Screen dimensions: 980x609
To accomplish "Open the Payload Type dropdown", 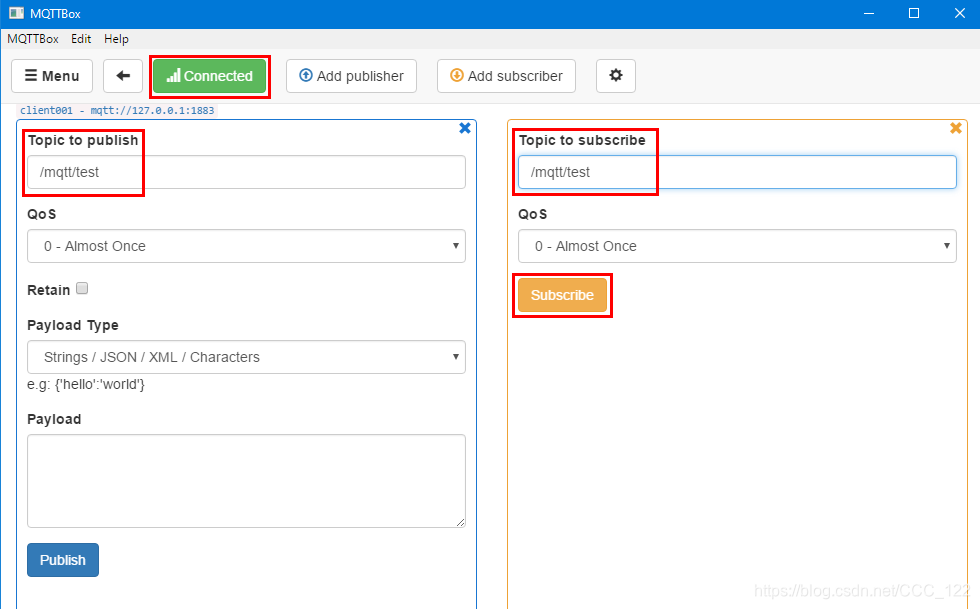I will [x=246, y=357].
